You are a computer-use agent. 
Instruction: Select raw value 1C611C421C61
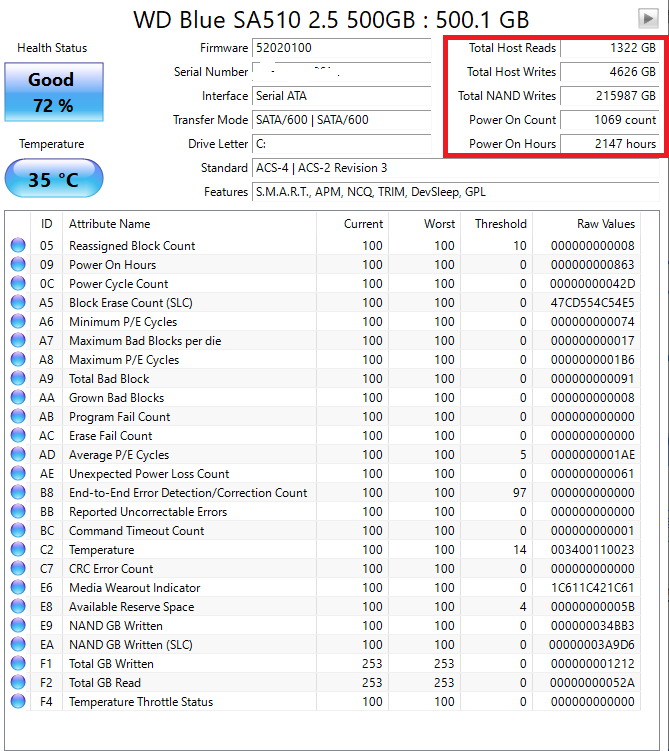(x=592, y=588)
